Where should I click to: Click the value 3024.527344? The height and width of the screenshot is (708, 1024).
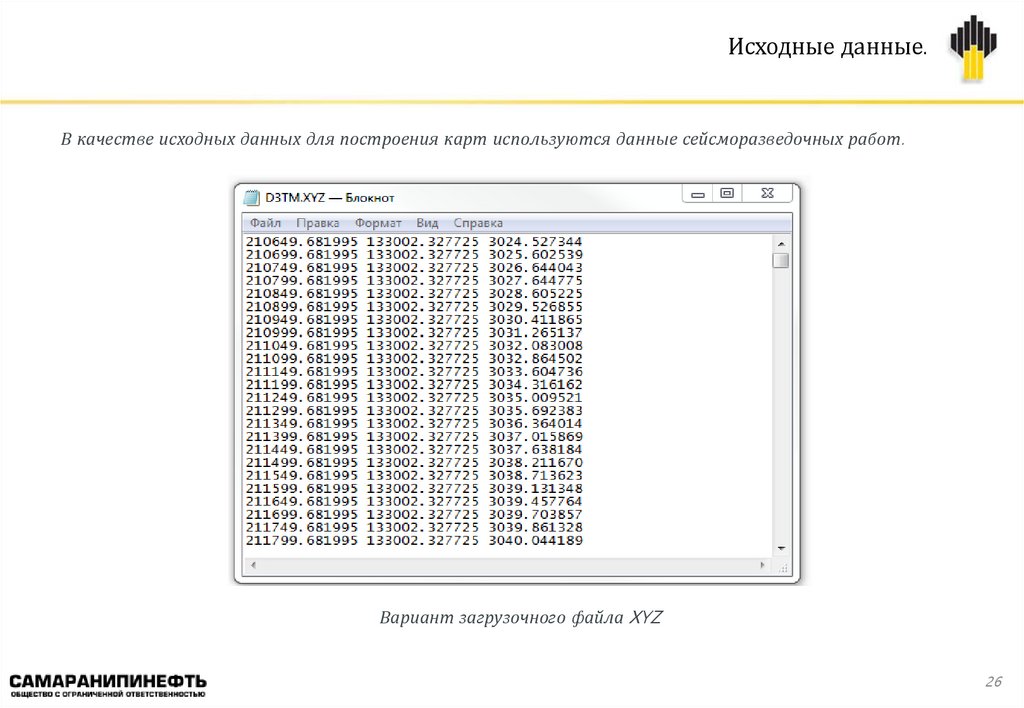535,242
